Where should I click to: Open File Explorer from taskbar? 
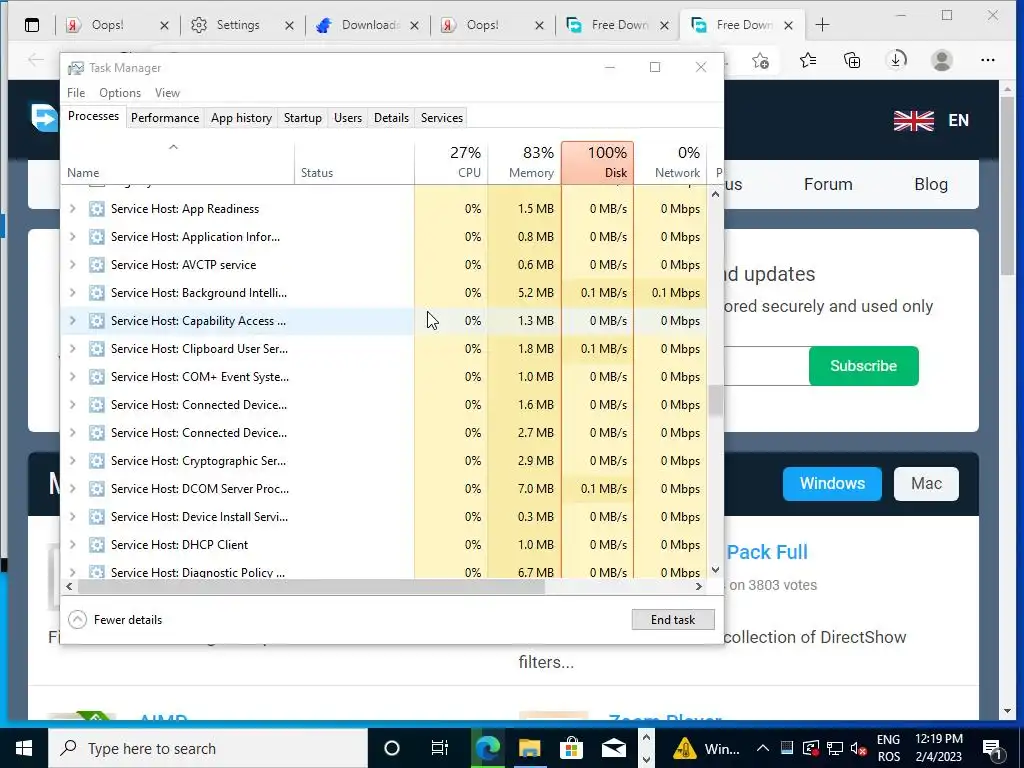point(530,748)
